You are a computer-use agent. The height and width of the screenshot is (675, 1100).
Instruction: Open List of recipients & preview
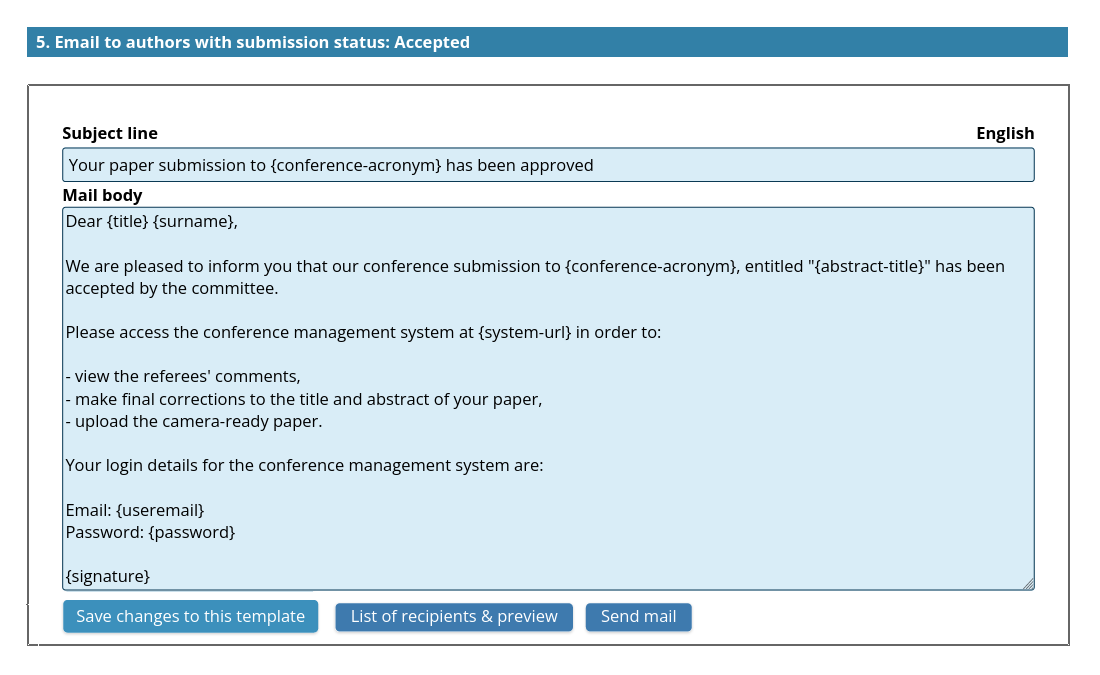[x=454, y=617]
